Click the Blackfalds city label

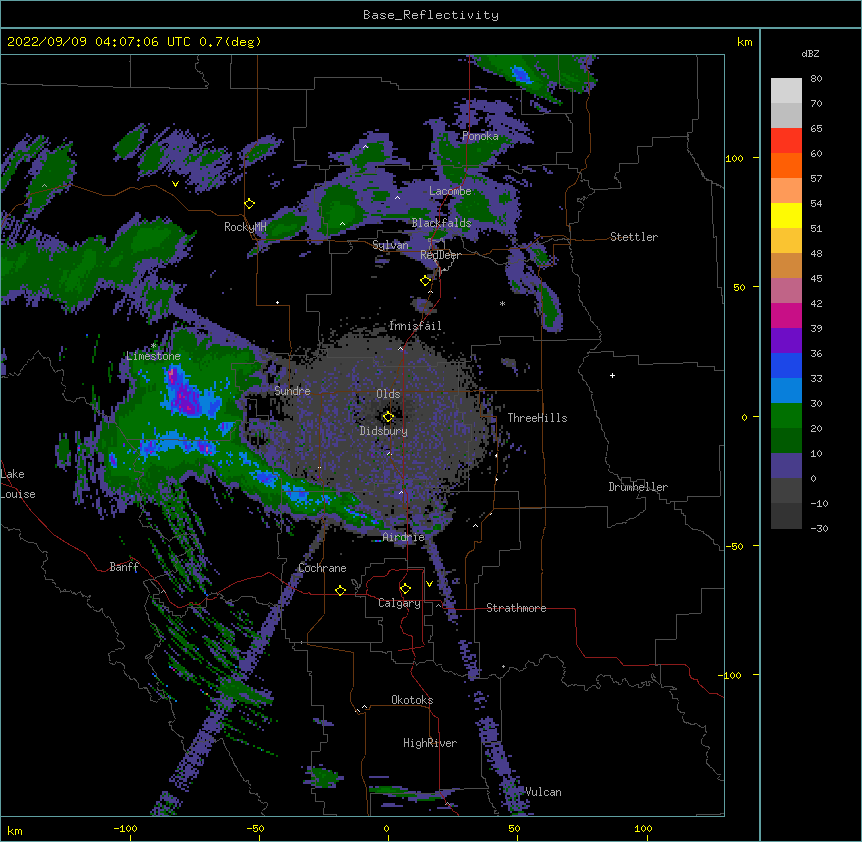(441, 223)
